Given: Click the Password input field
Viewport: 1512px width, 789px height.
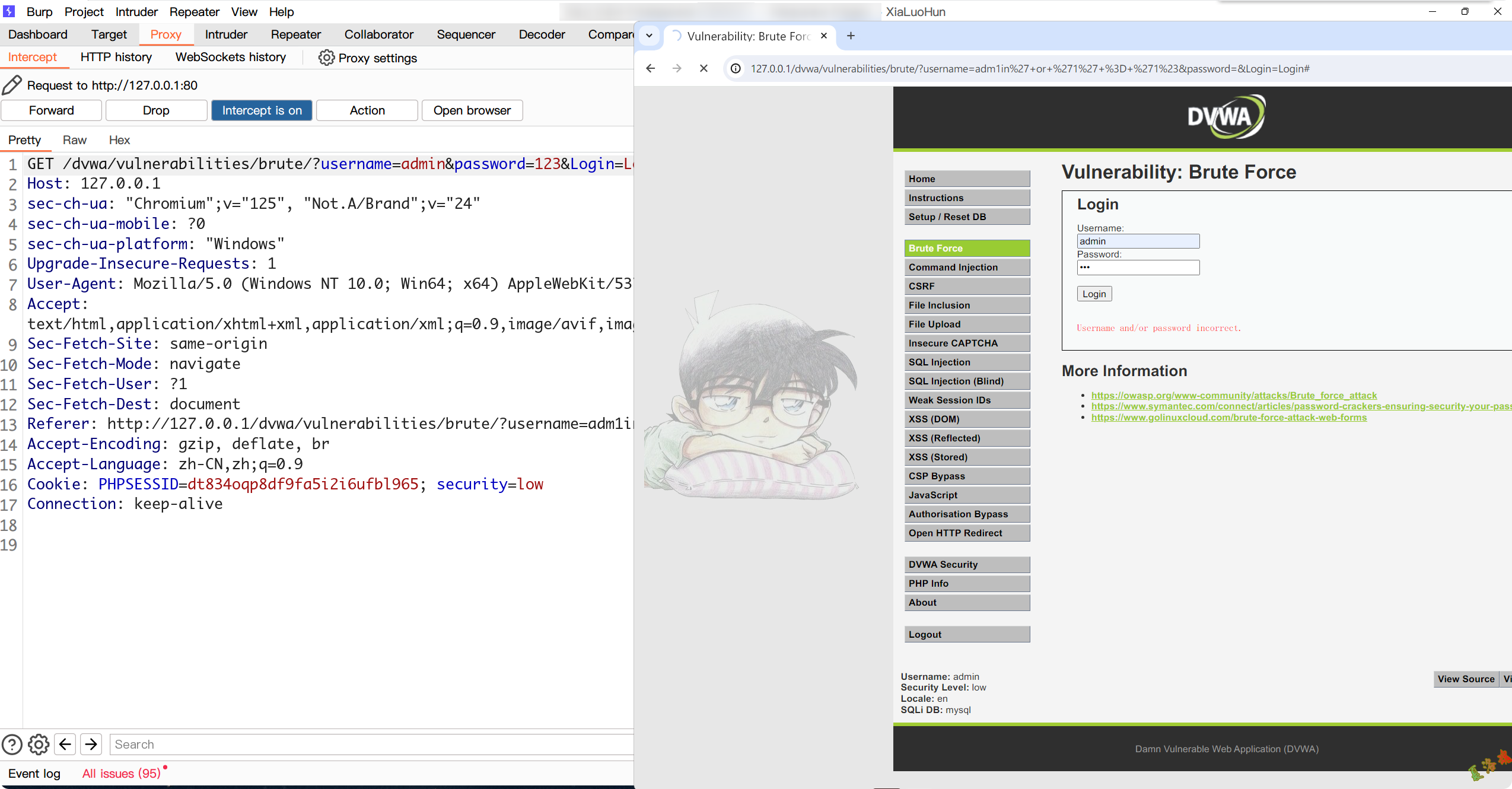Looking at the screenshot, I should [x=1138, y=268].
